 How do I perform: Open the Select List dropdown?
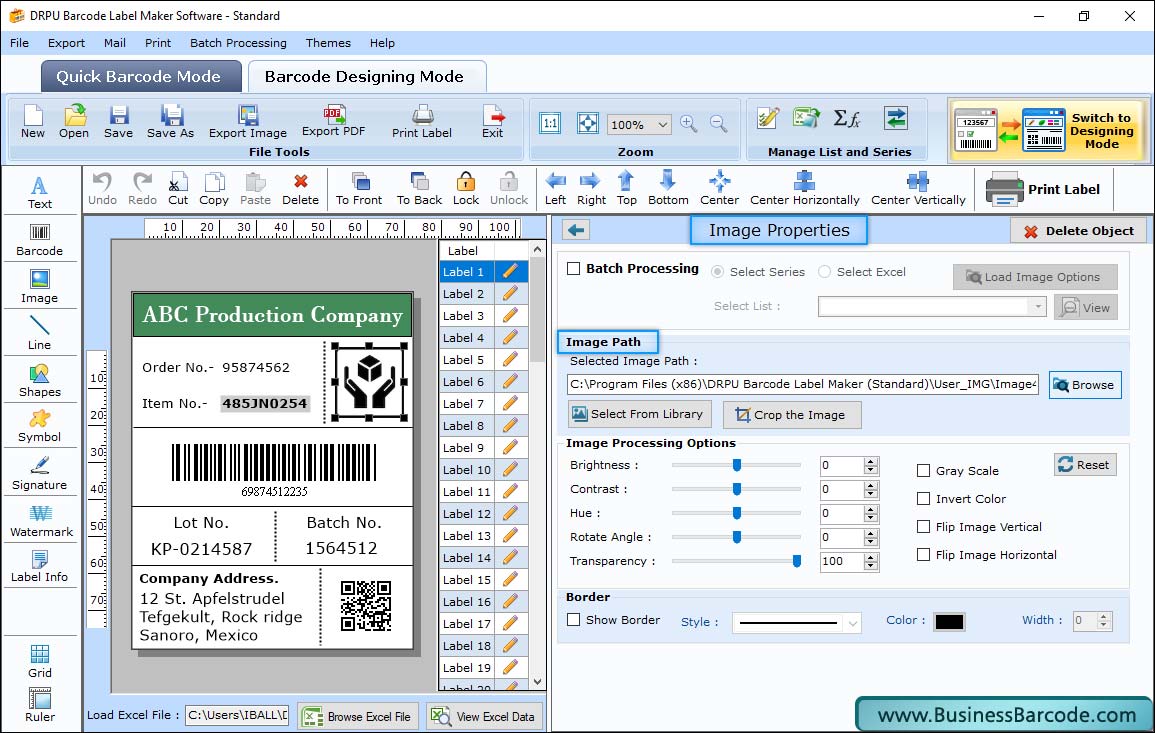click(x=1037, y=306)
